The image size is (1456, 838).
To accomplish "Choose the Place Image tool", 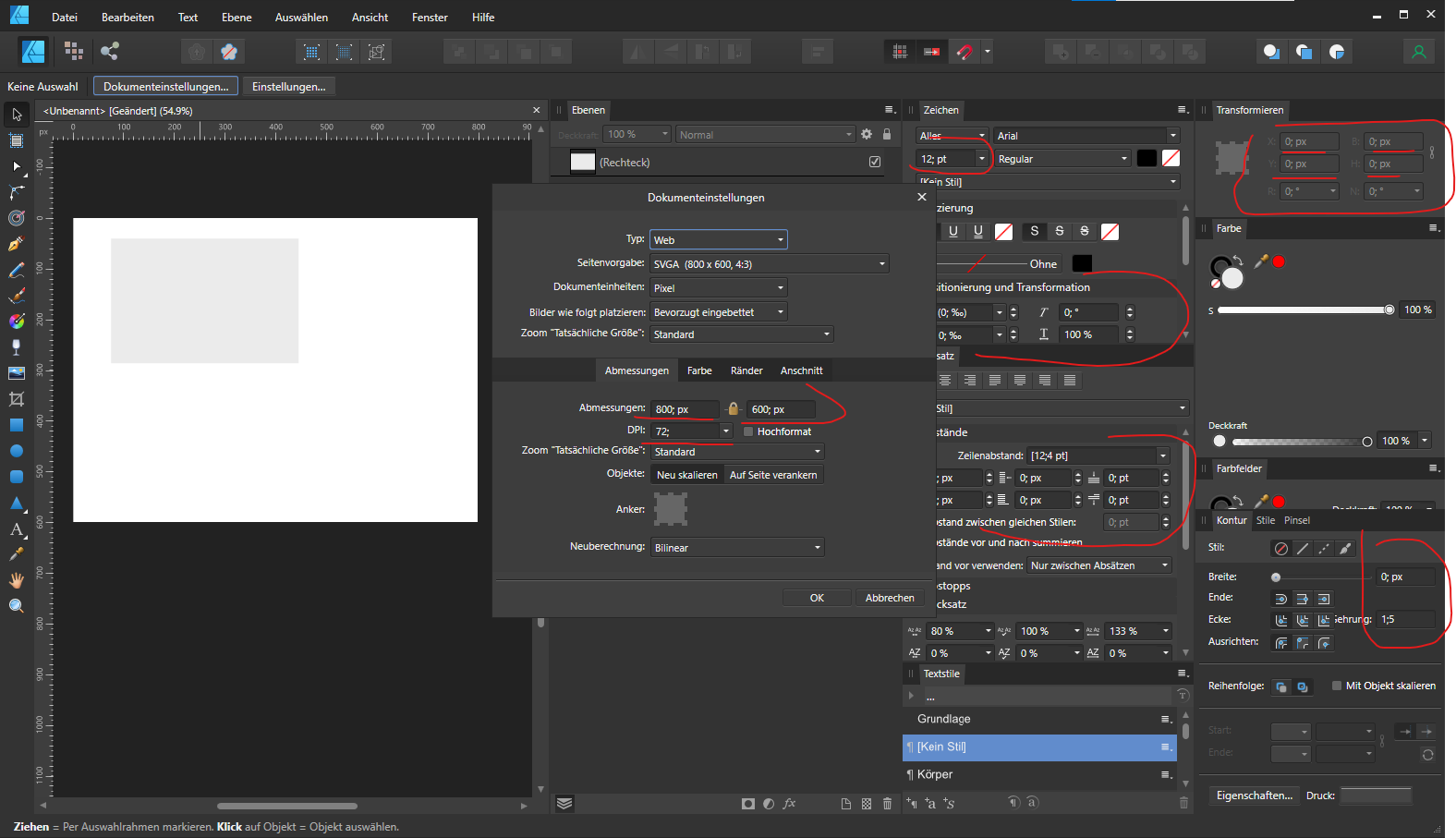I will [17, 373].
